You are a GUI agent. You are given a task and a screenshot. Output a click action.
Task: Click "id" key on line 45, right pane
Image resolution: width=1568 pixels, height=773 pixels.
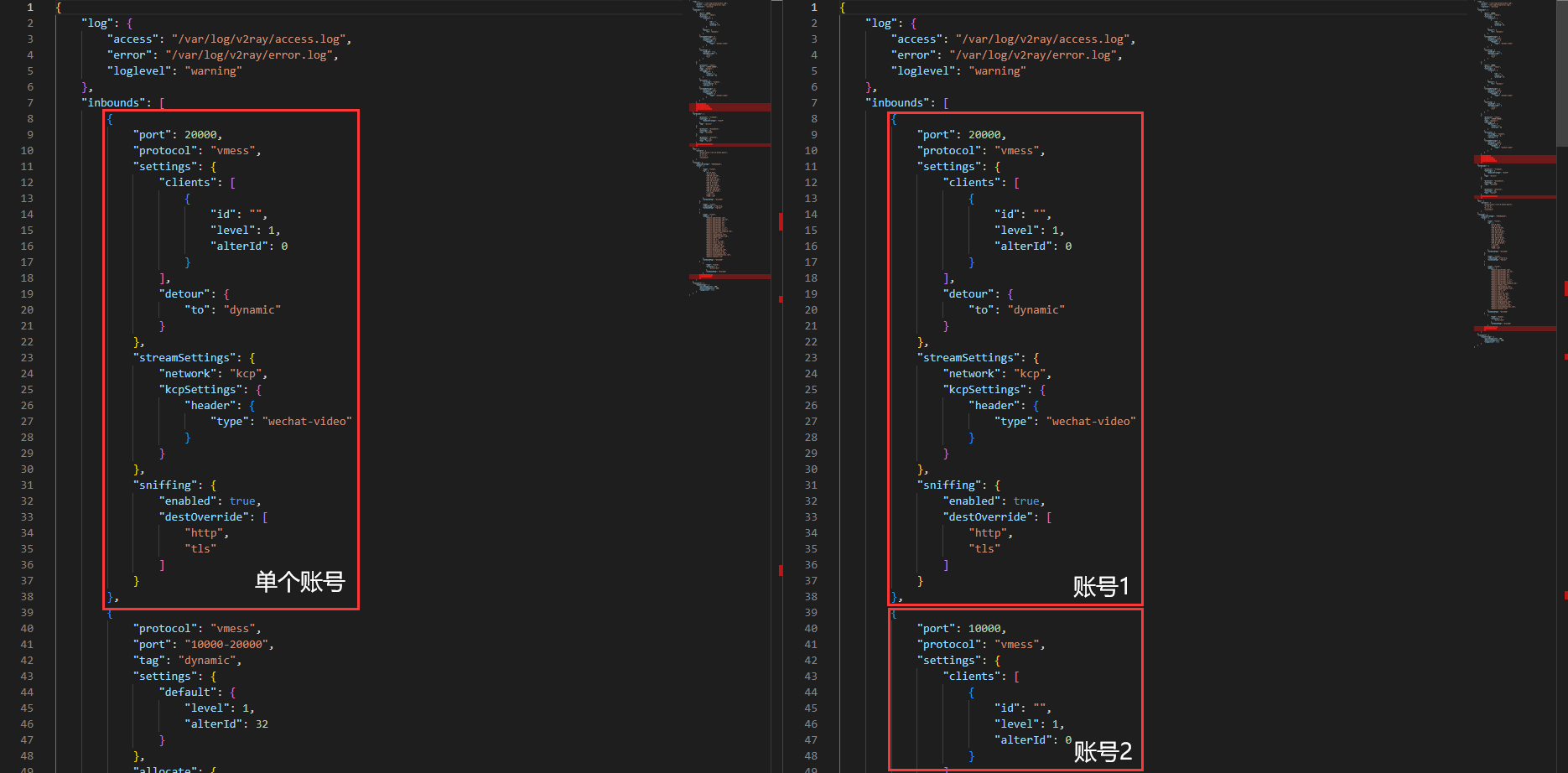click(x=1007, y=708)
